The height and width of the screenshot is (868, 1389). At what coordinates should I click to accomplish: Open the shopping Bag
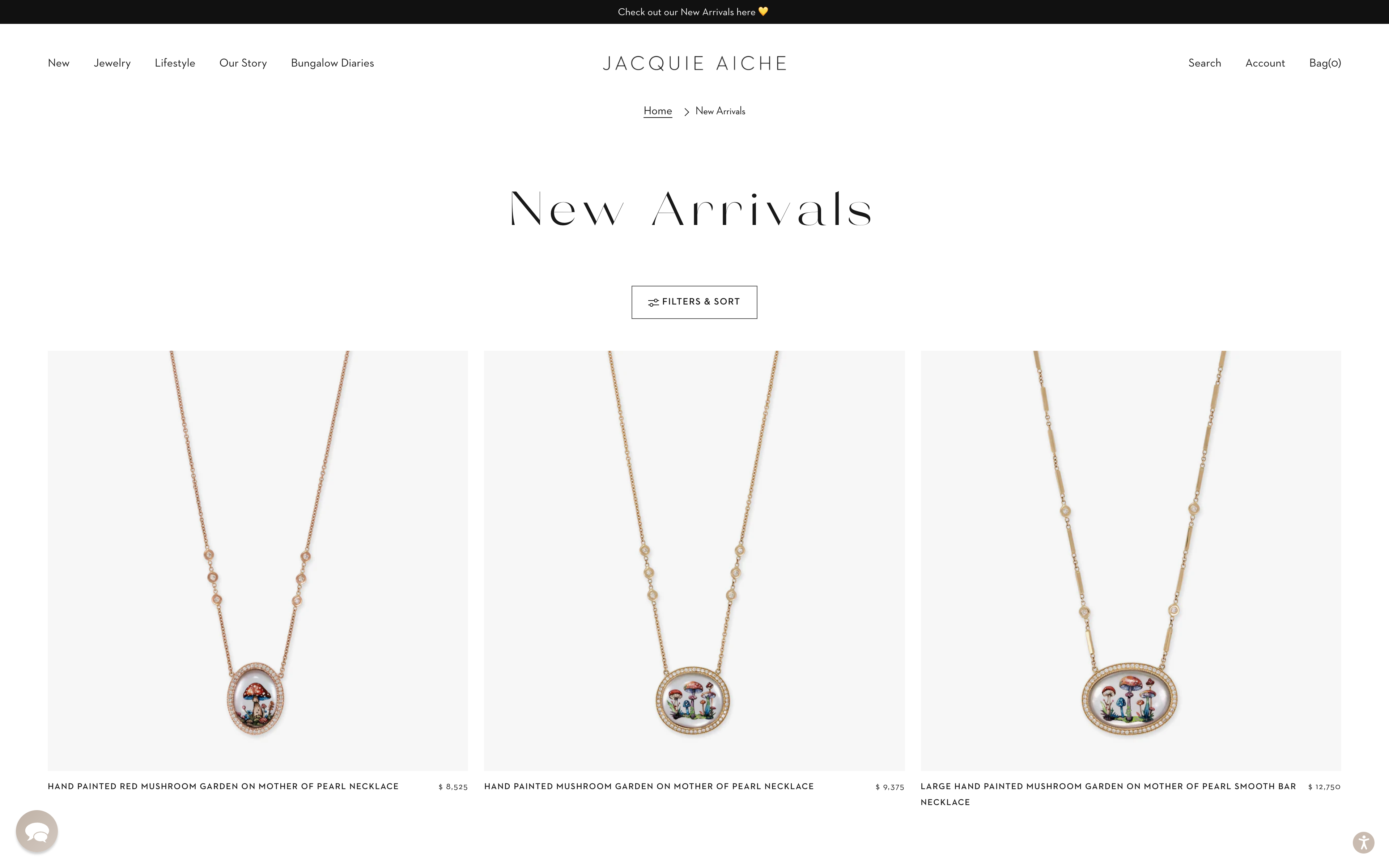pos(1325,63)
